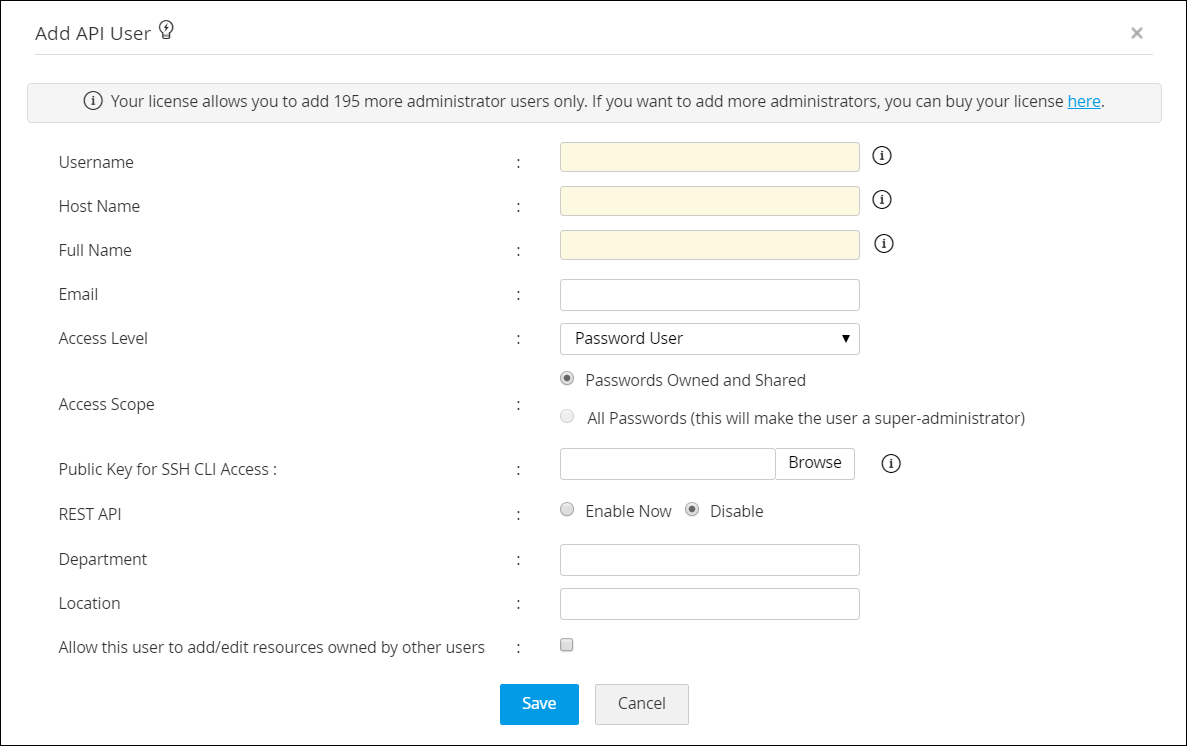Focus the Email input field
Image resolution: width=1187 pixels, height=746 pixels.
[709, 295]
